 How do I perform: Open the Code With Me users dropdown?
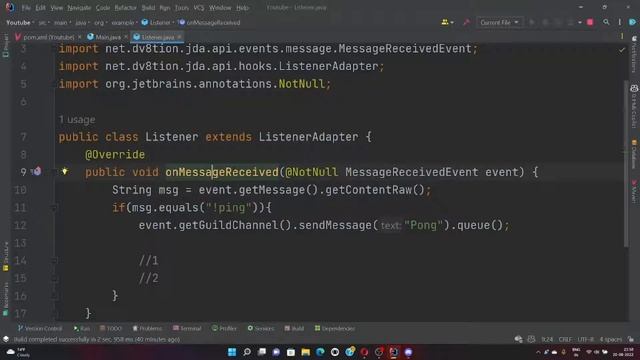click(447, 22)
